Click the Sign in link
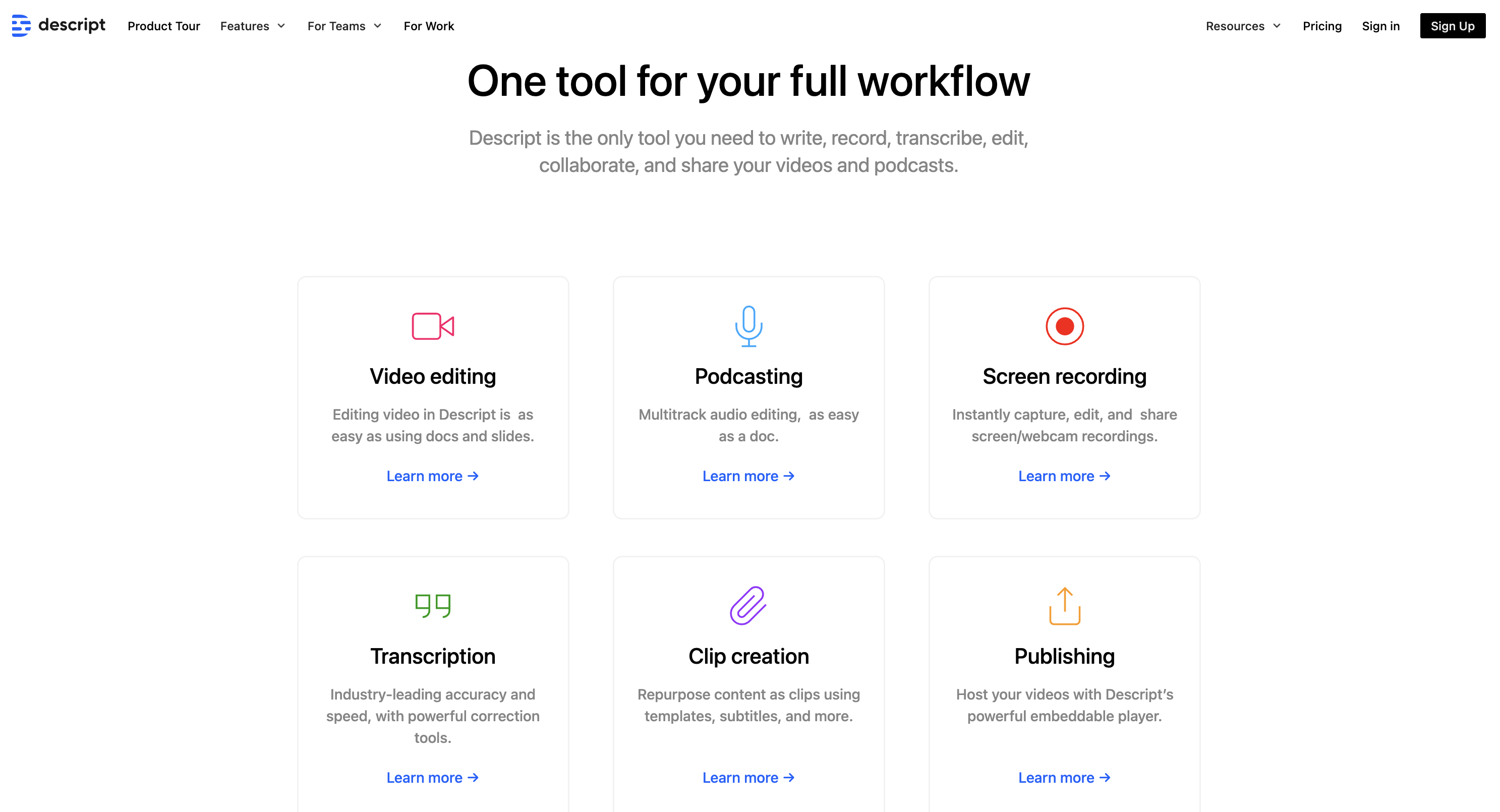Viewport: 1500px width, 812px height. click(x=1380, y=26)
